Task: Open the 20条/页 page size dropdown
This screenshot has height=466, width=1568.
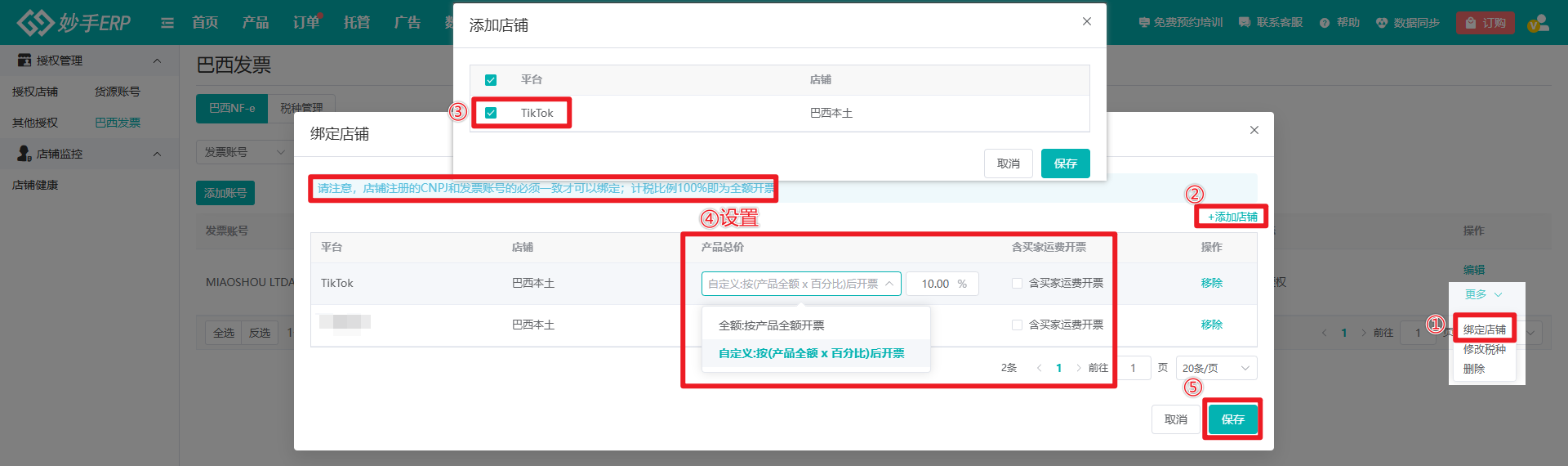Action: pyautogui.click(x=1216, y=368)
